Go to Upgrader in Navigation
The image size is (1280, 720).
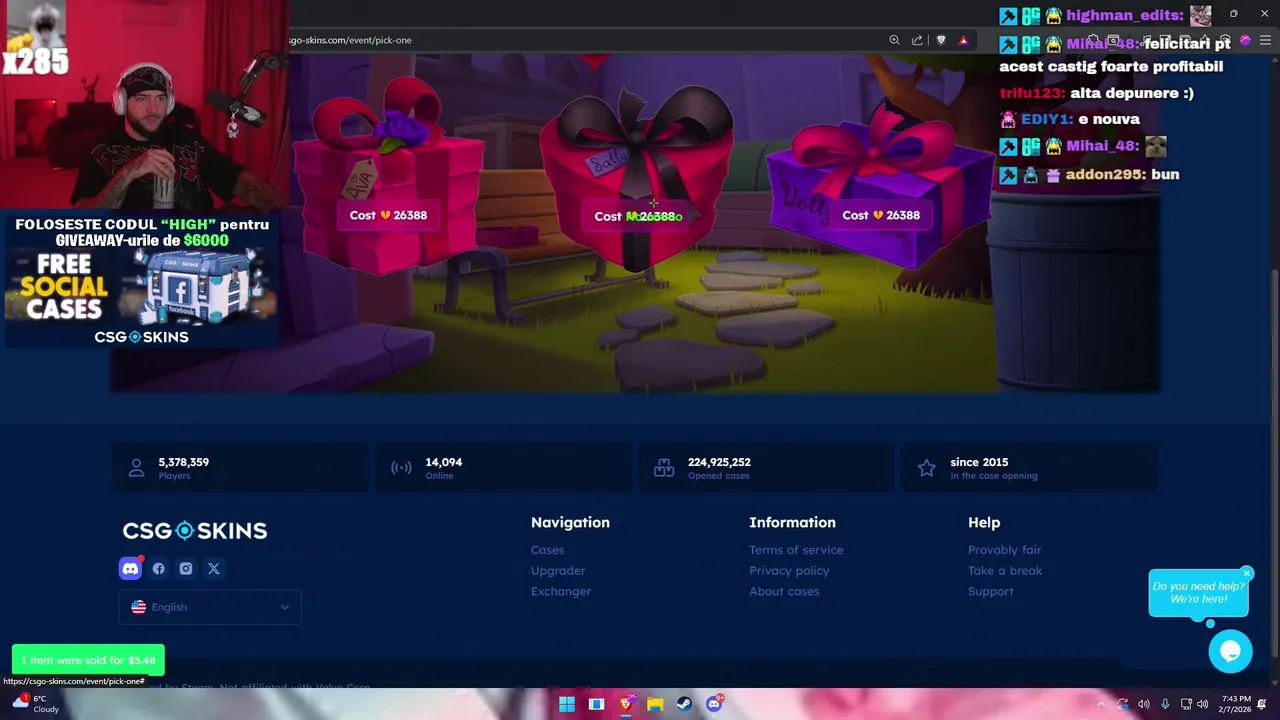point(558,571)
